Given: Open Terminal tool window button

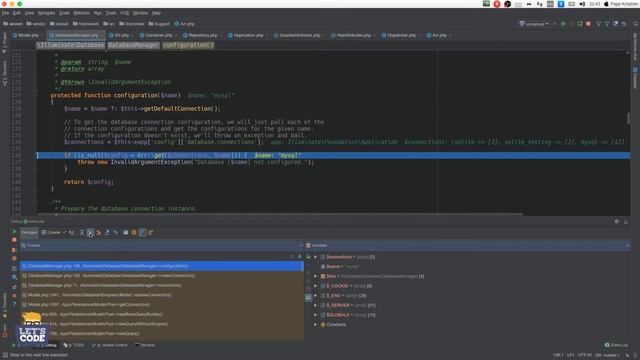Looking at the screenshot, I should click(144, 345).
